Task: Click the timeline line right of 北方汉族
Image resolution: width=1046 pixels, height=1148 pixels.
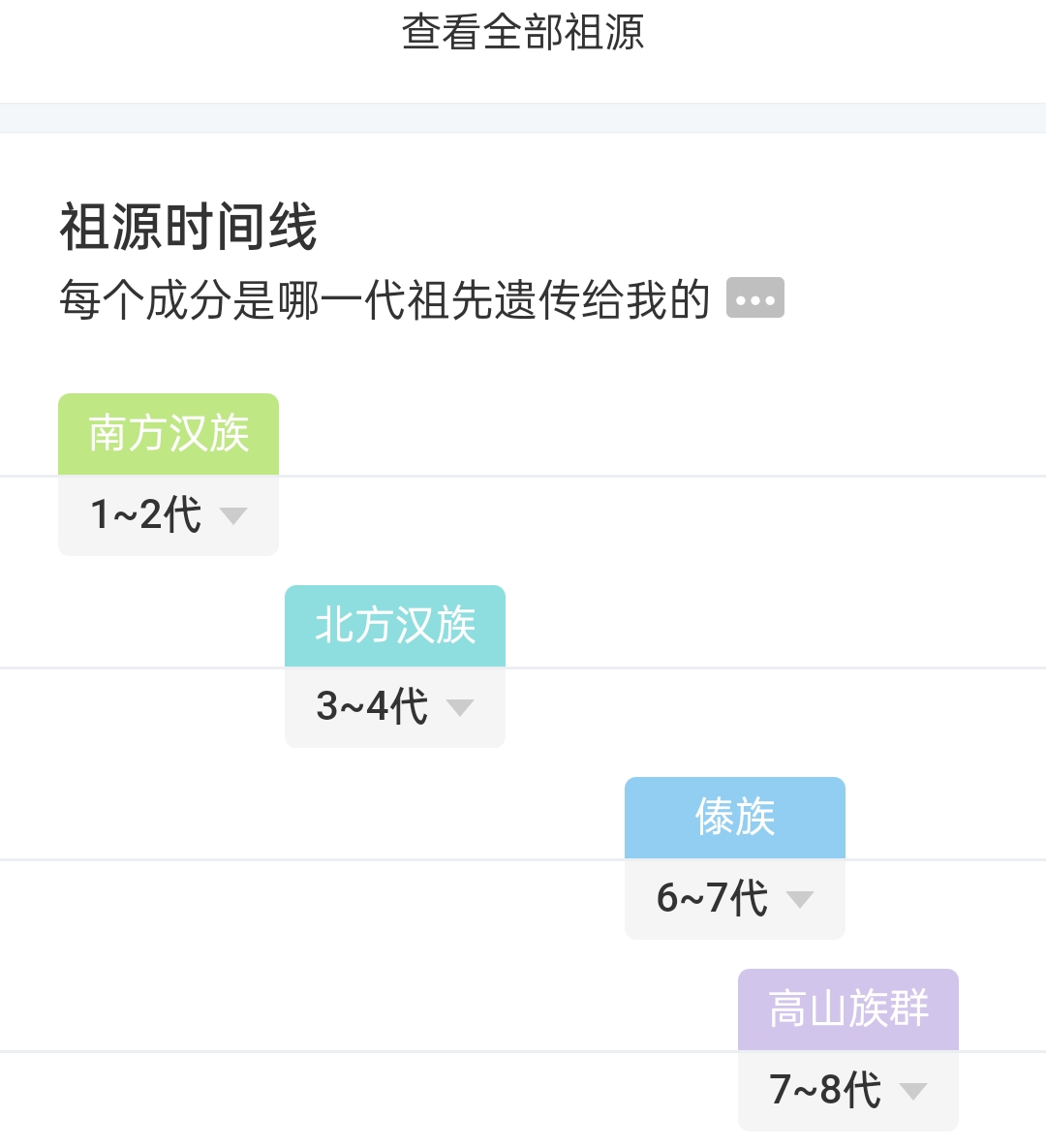Action: click(x=776, y=667)
